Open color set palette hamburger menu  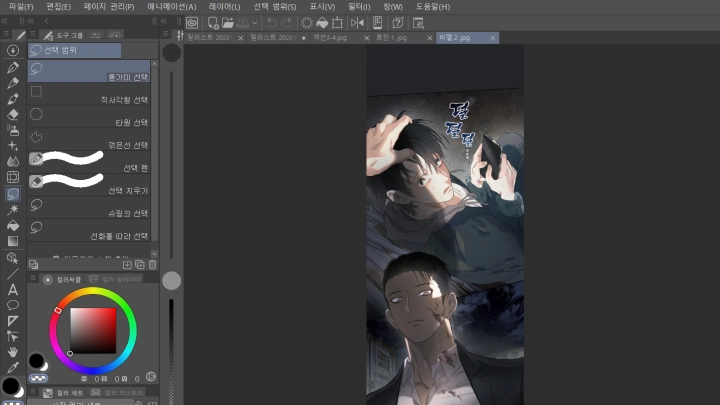tap(33, 392)
